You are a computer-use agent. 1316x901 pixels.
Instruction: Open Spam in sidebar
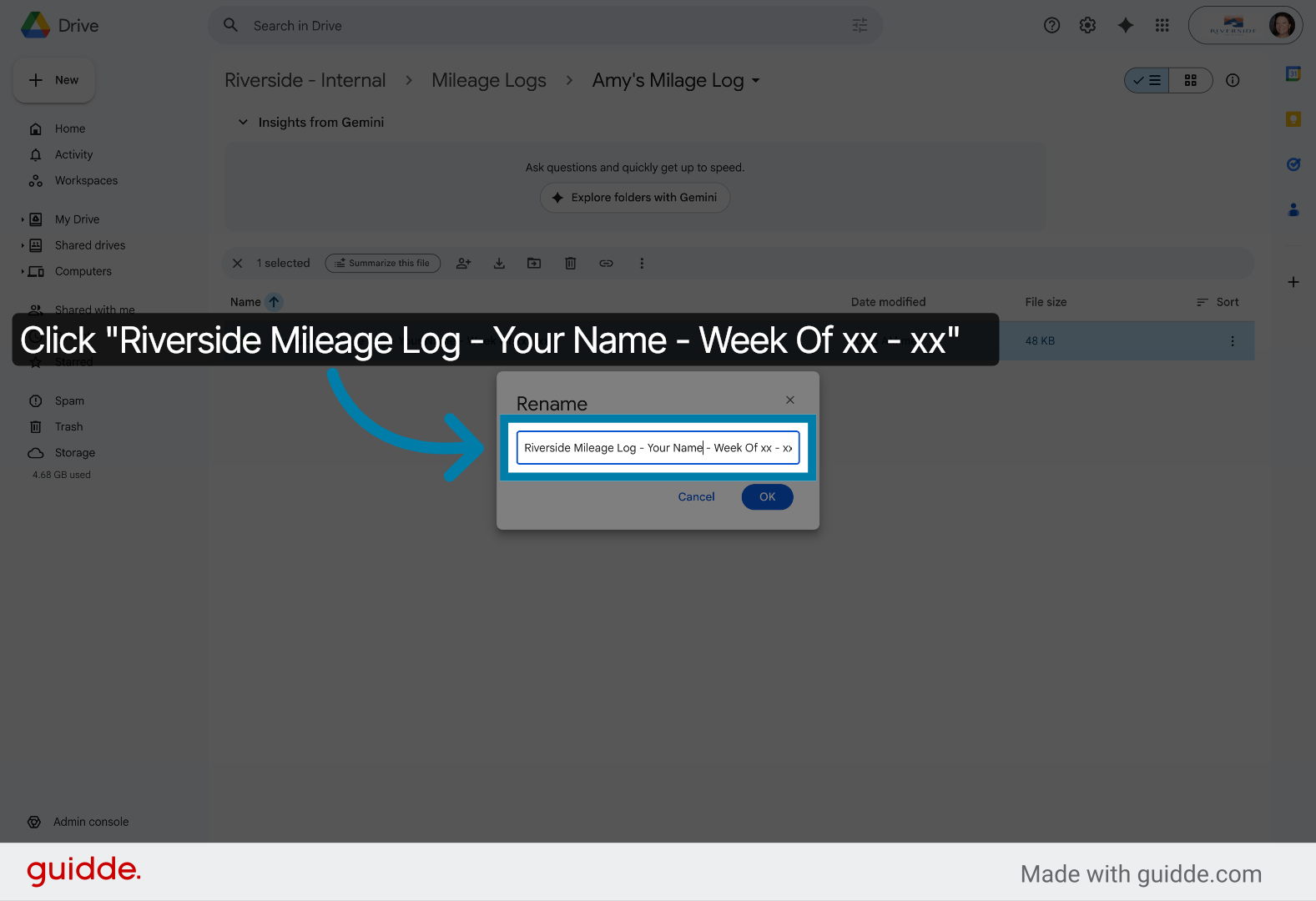tap(69, 400)
